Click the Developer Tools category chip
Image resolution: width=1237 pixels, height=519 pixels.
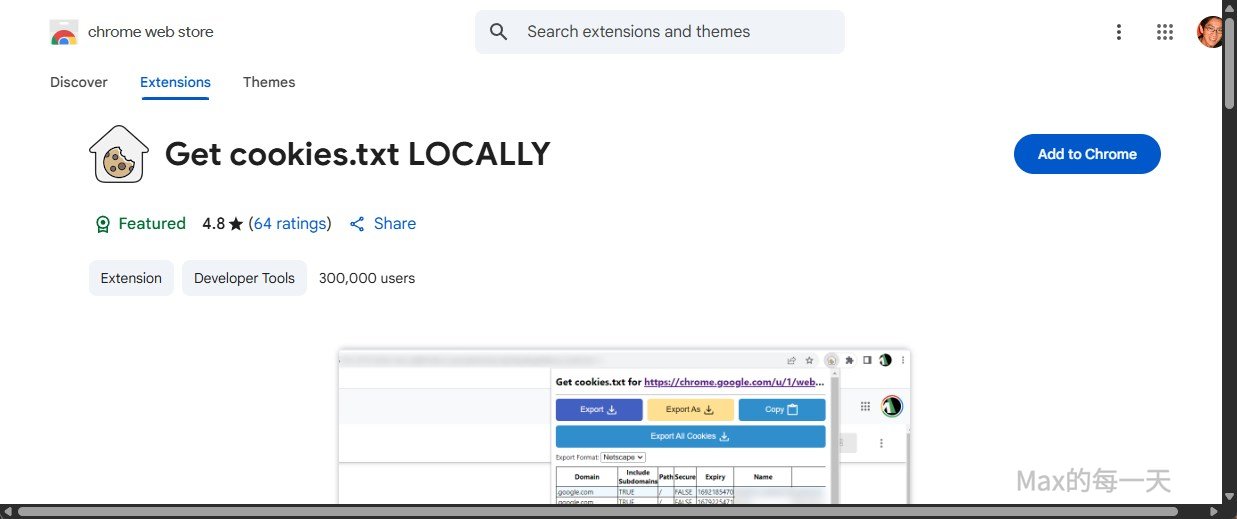[x=244, y=278]
